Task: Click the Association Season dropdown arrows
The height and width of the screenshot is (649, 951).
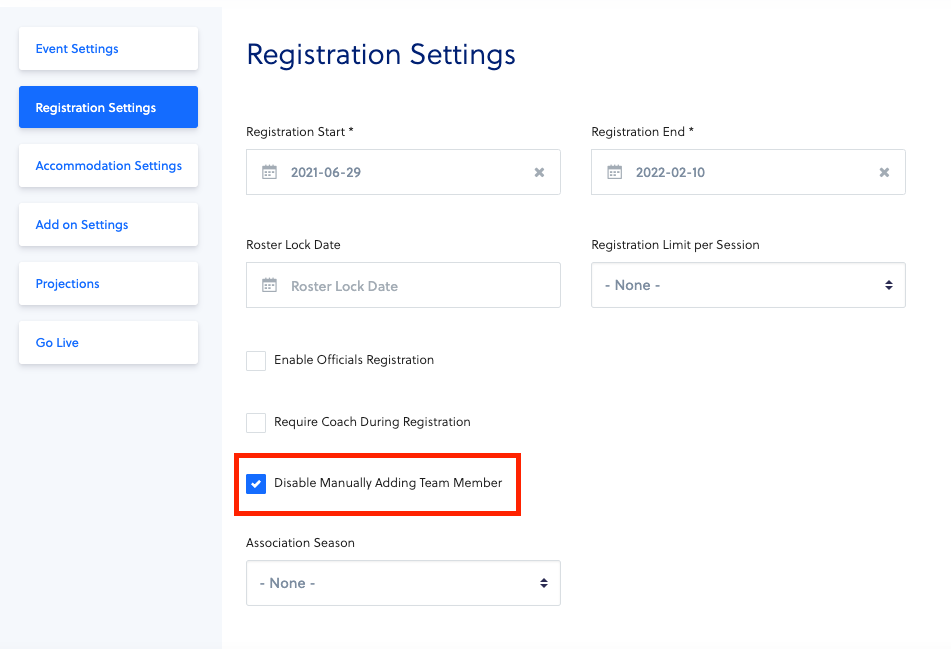Action: (544, 583)
